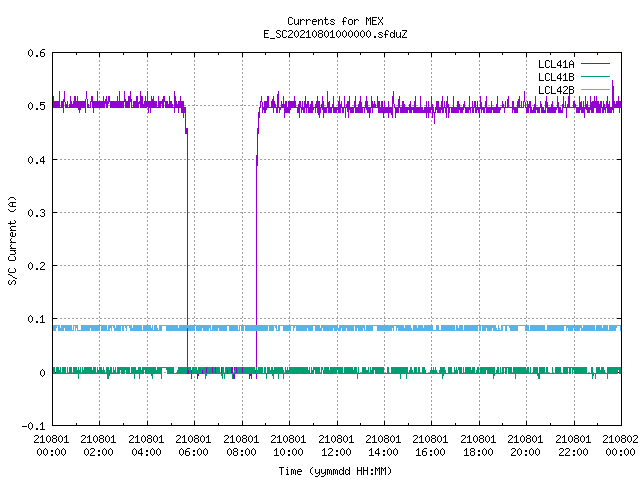Click the 0.4 y-axis tick label

tap(36, 160)
